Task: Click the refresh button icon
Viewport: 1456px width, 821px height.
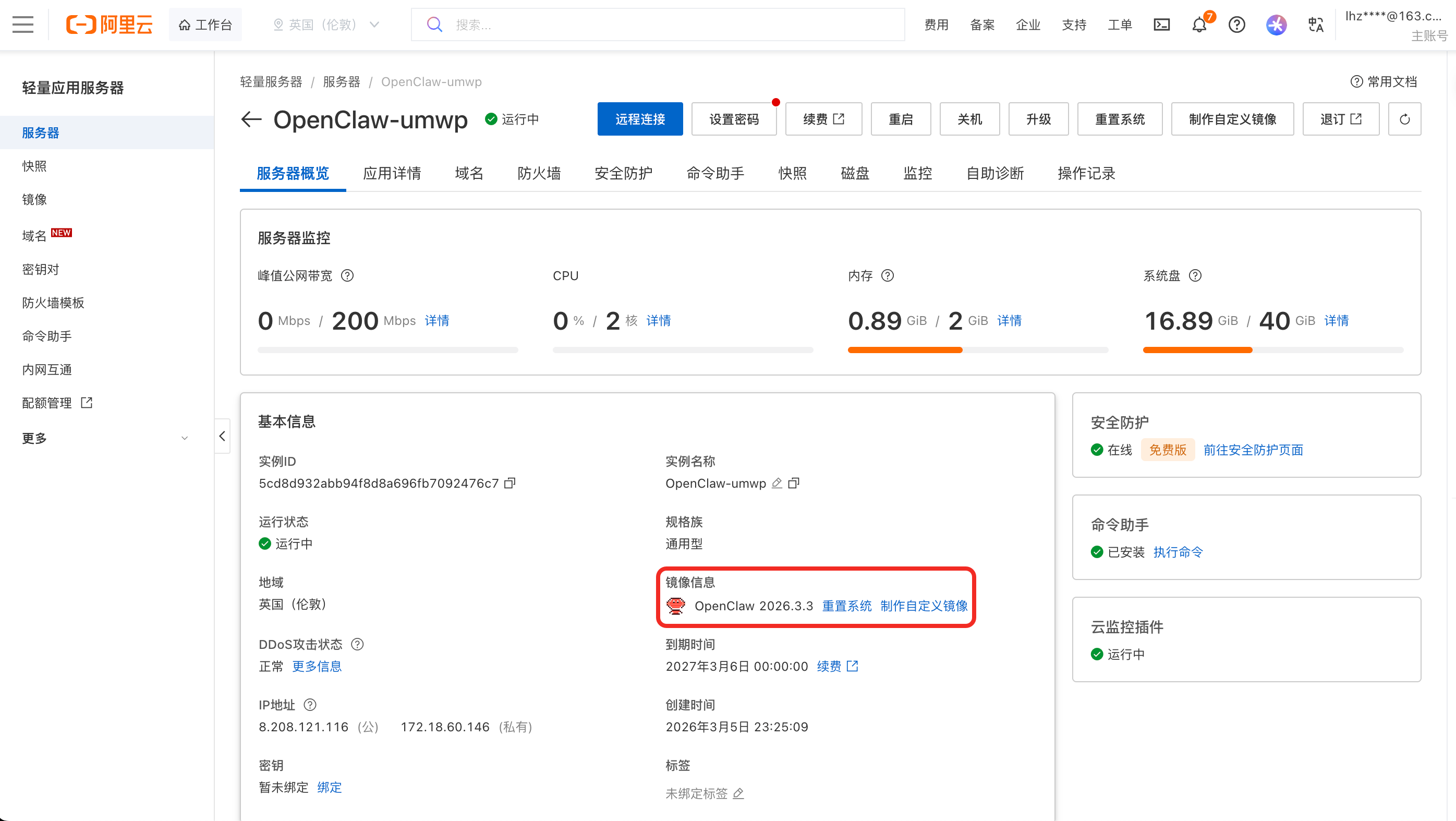Action: click(x=1404, y=119)
